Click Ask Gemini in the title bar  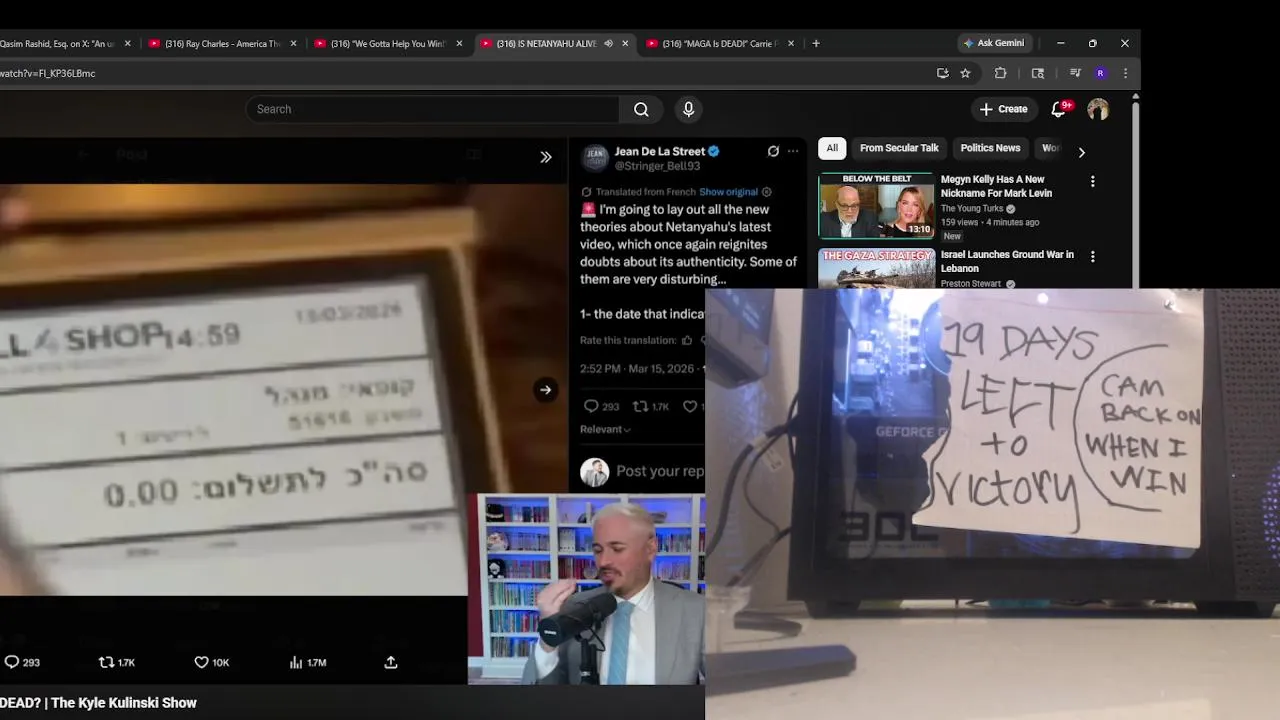click(994, 43)
